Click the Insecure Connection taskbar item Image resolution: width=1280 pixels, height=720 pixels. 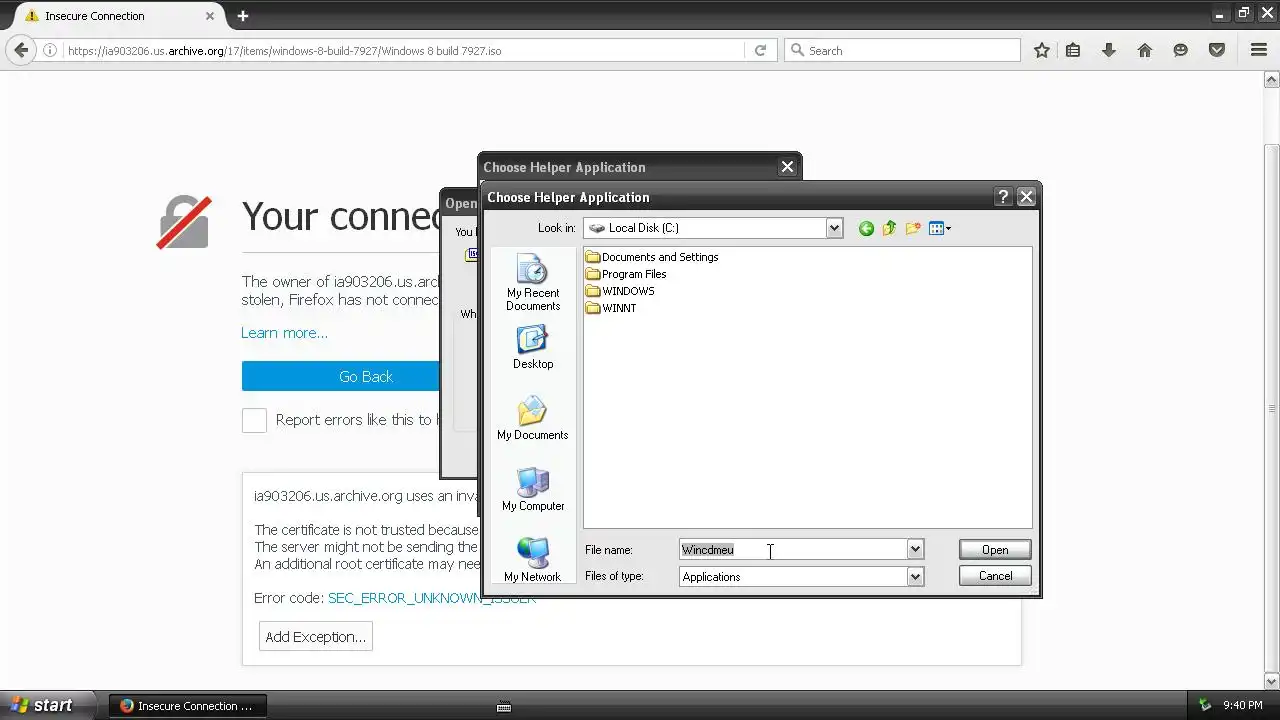click(186, 705)
